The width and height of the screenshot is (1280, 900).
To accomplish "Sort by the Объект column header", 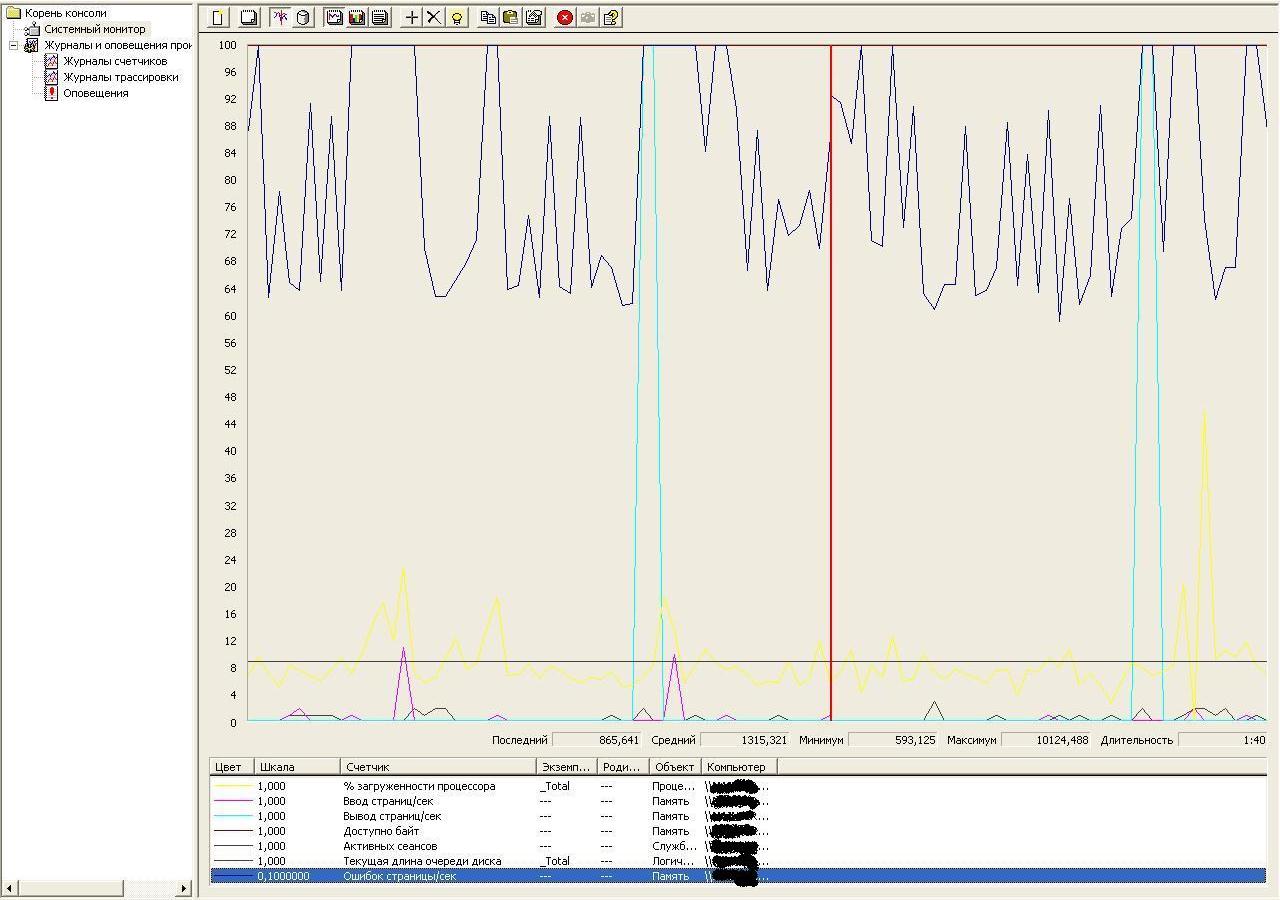I will click(x=675, y=767).
